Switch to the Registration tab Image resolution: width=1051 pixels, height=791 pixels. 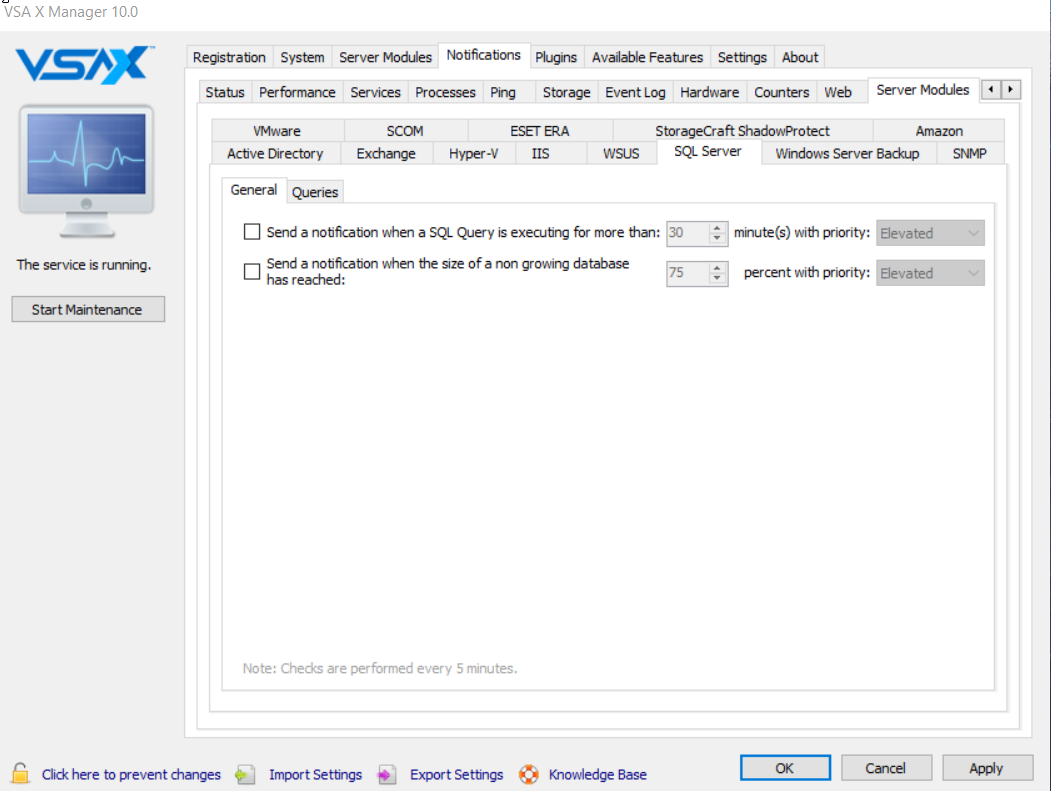pyautogui.click(x=229, y=57)
